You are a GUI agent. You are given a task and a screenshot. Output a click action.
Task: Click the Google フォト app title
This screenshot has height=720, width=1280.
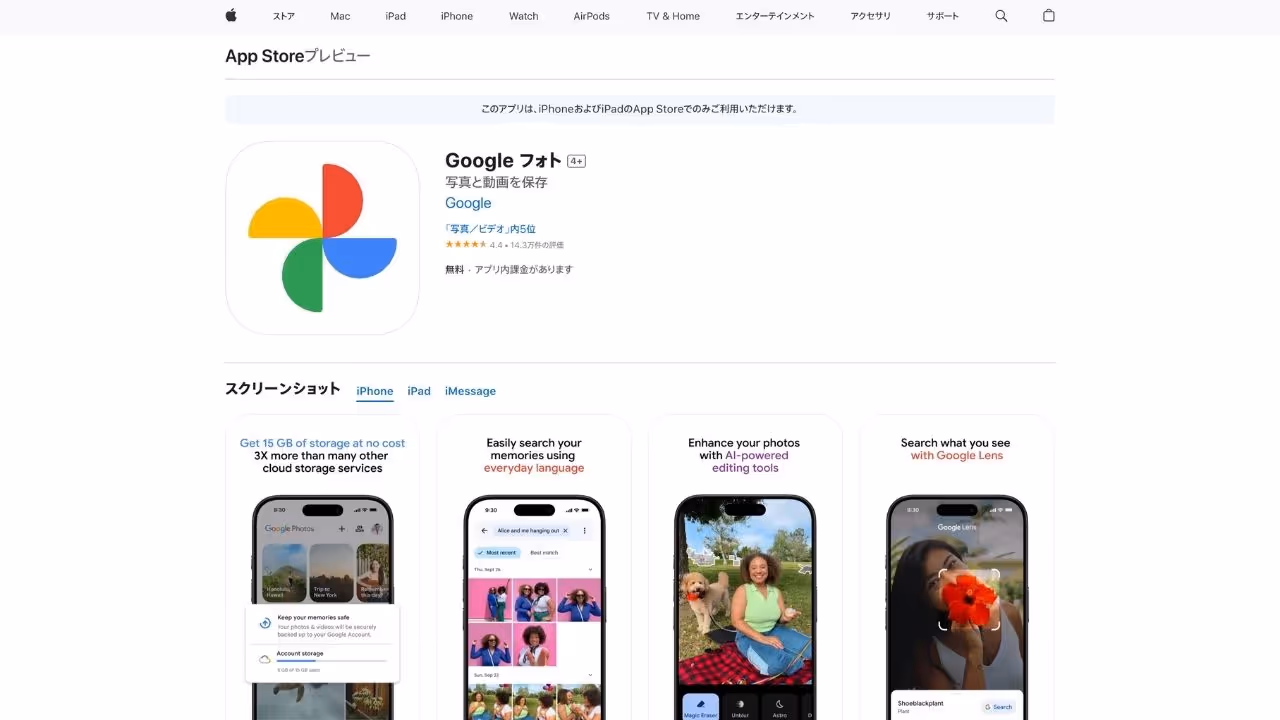coord(503,160)
